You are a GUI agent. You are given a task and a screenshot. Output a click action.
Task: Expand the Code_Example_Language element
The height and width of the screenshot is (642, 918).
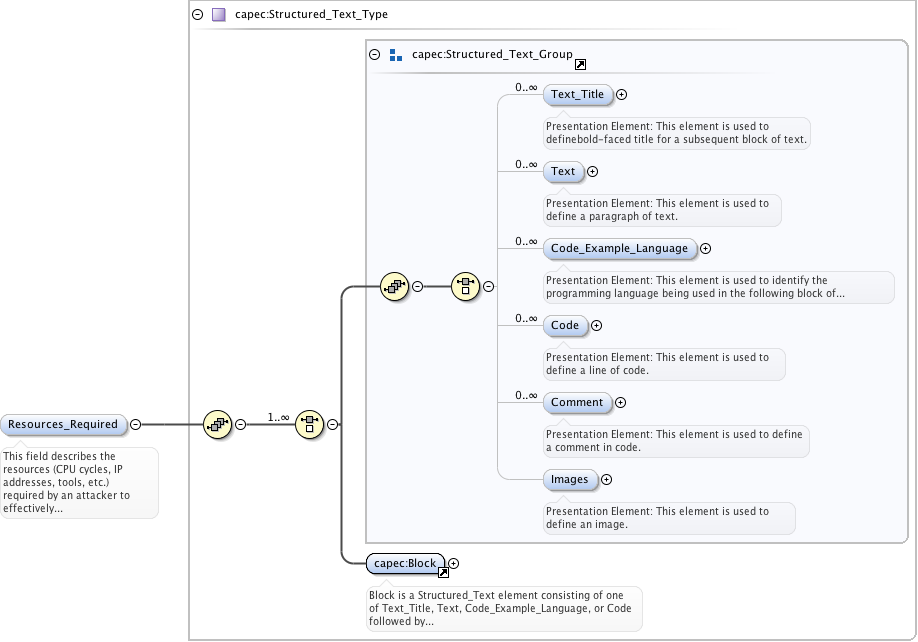pos(705,248)
